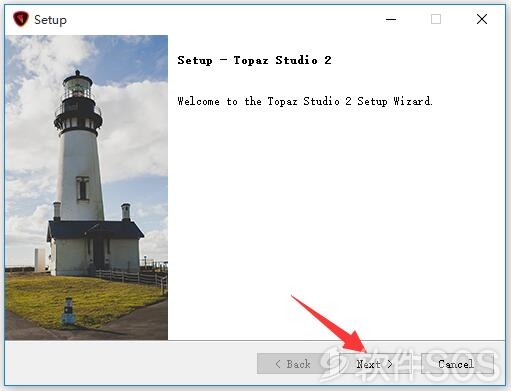Click the maximize box in the title bar
511x391 pixels.
click(436, 19)
